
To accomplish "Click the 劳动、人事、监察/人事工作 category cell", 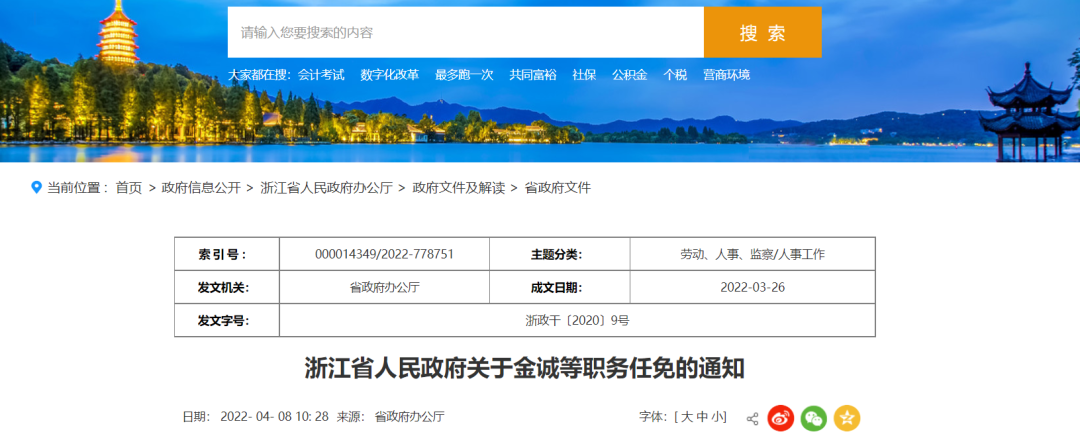I will (752, 254).
